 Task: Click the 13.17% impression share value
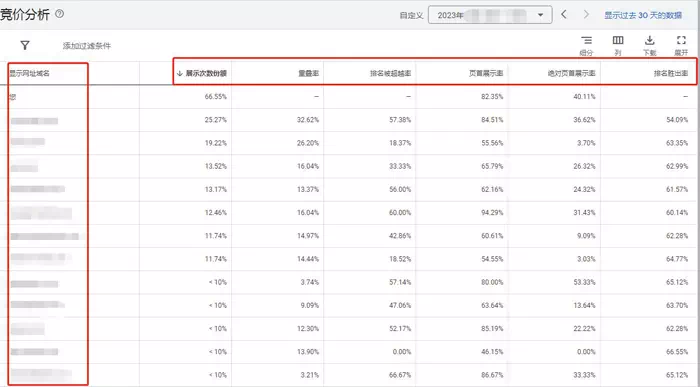click(216, 189)
